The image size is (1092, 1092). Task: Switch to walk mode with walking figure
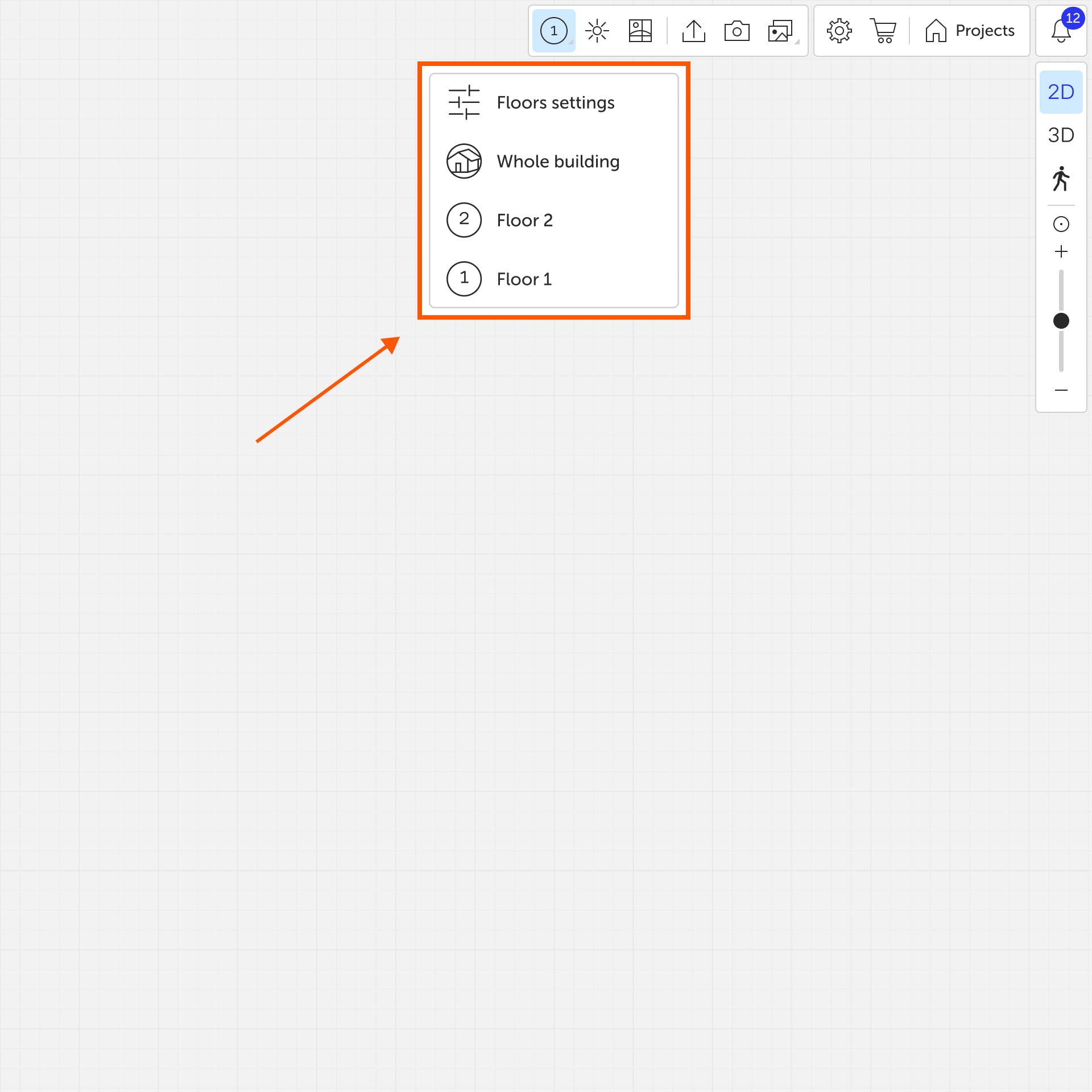(x=1061, y=179)
